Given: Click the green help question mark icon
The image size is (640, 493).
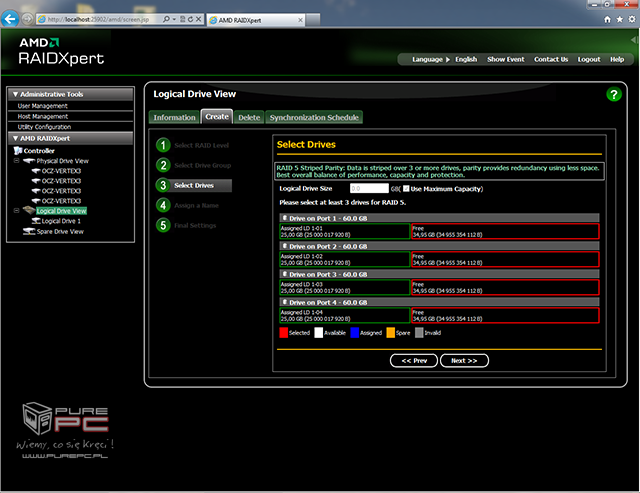Looking at the screenshot, I should tap(613, 95).
